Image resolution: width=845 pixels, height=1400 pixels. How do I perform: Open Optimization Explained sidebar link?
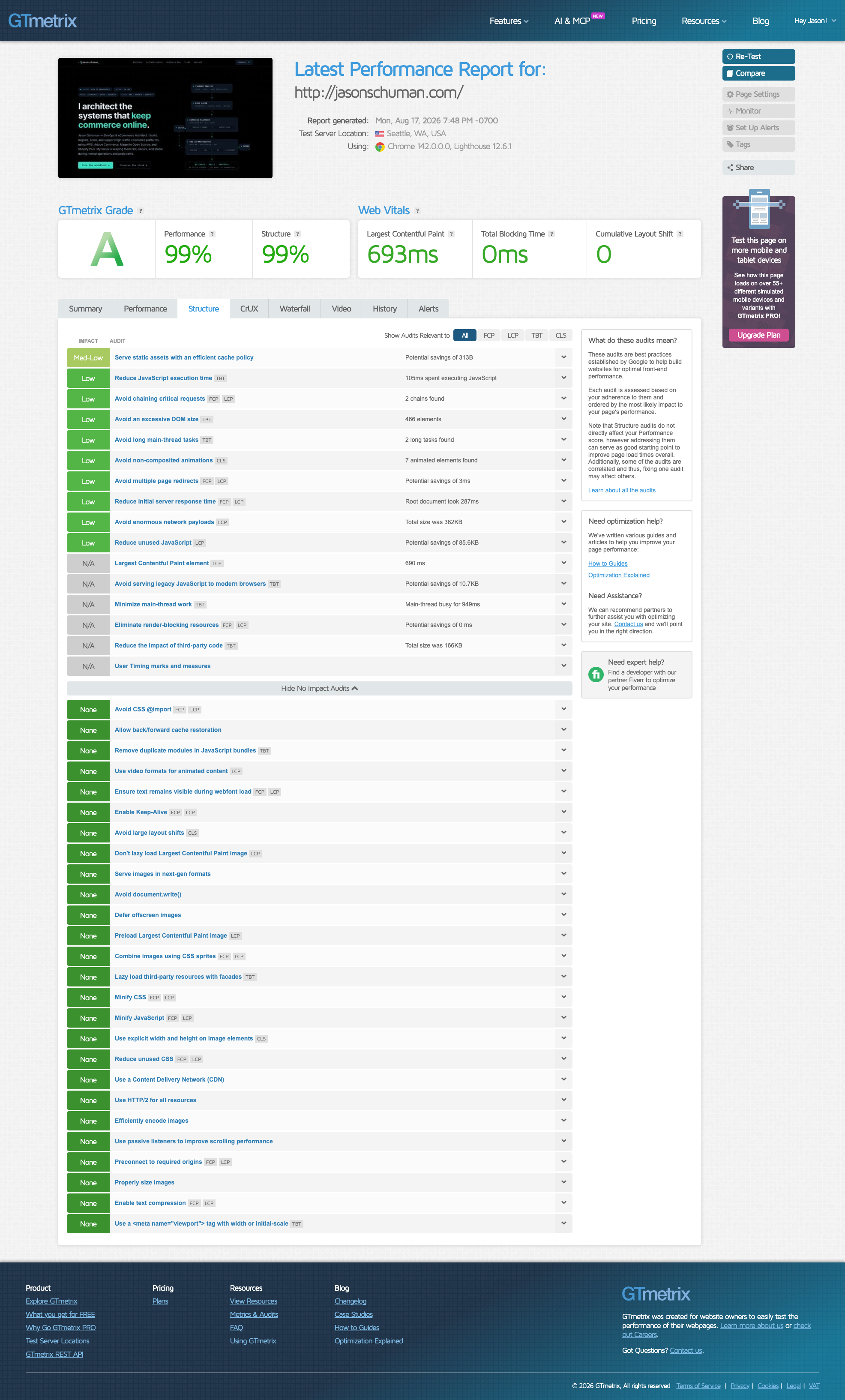point(619,575)
